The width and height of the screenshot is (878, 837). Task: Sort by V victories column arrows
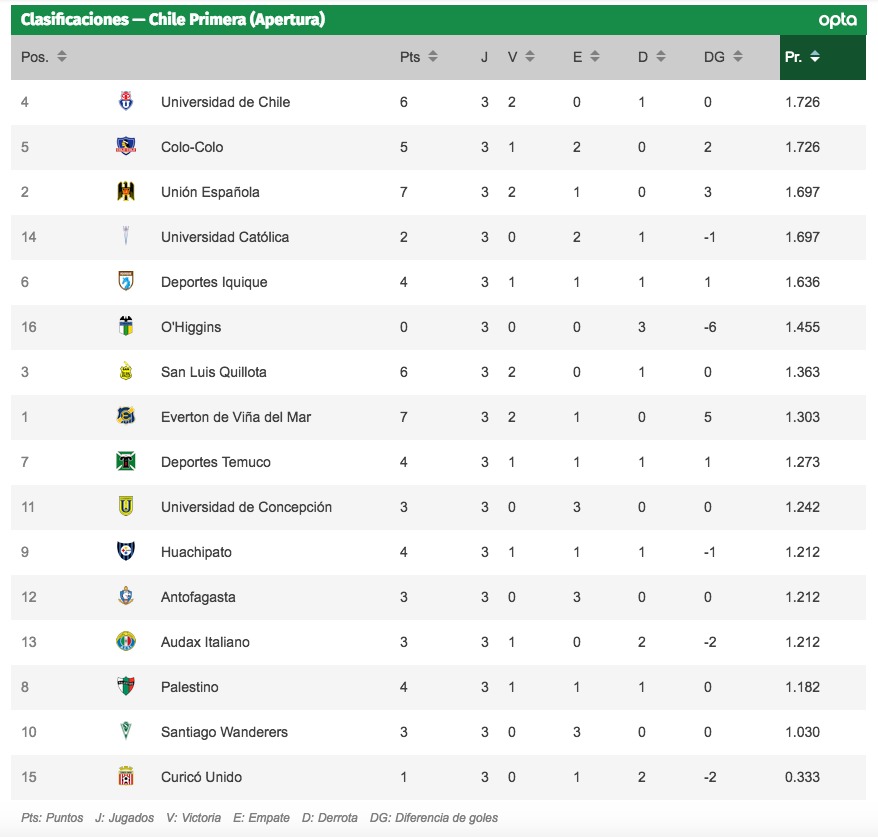tap(530, 57)
